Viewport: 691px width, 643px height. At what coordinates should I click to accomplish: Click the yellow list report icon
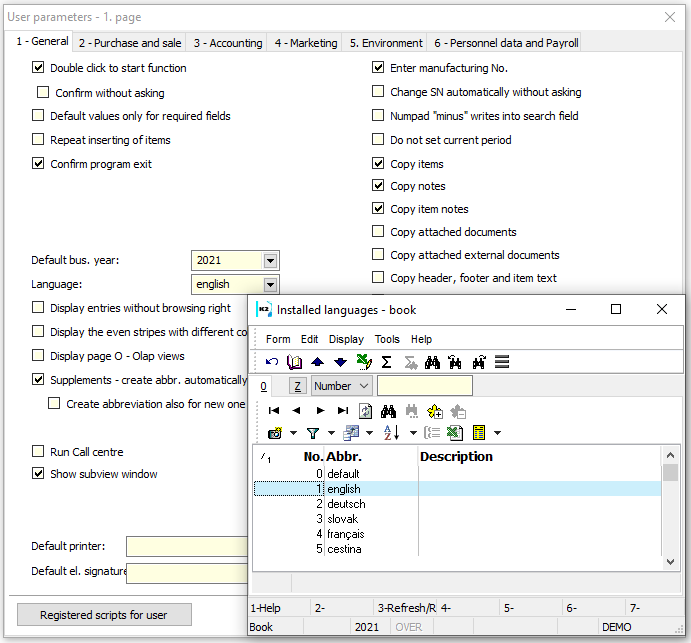[479, 433]
